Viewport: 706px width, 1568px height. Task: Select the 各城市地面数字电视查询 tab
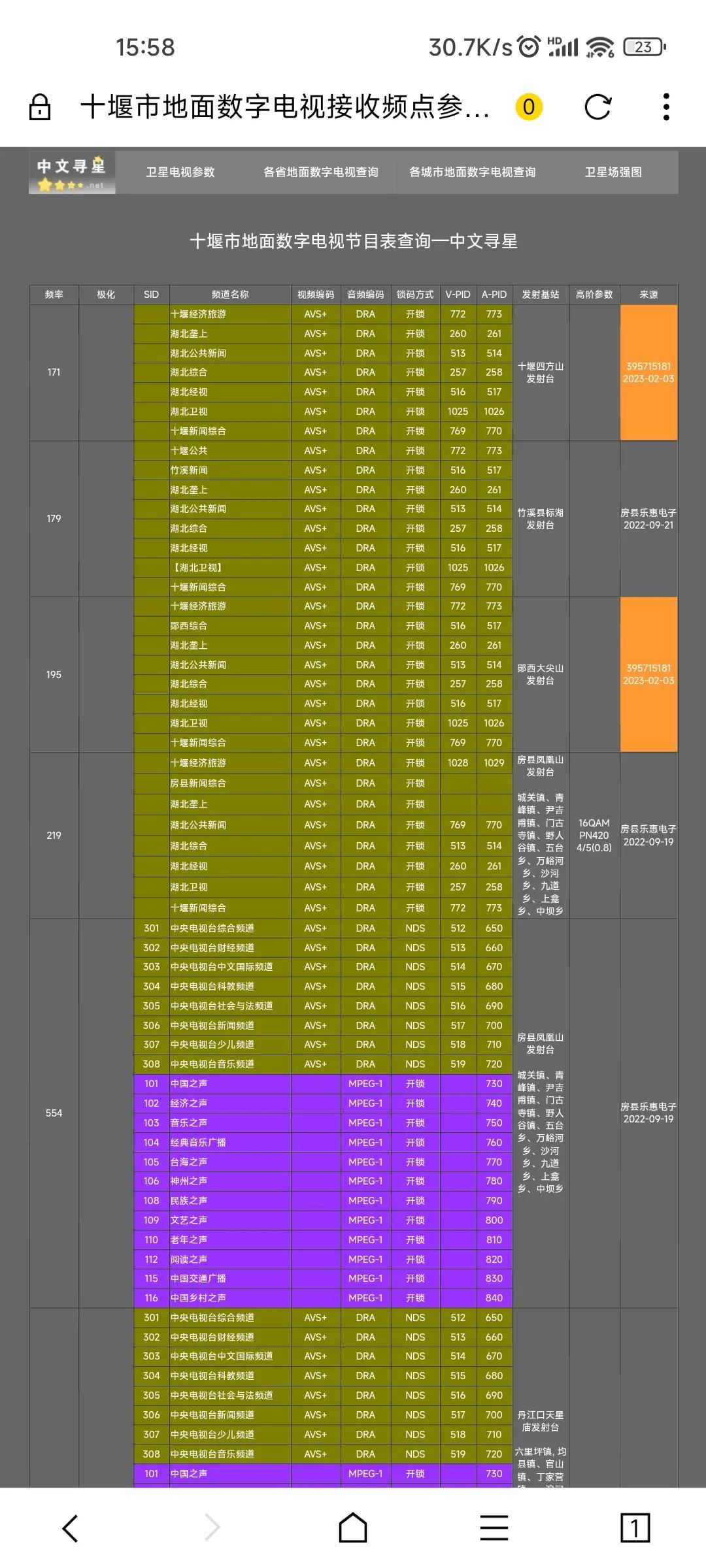coord(473,172)
